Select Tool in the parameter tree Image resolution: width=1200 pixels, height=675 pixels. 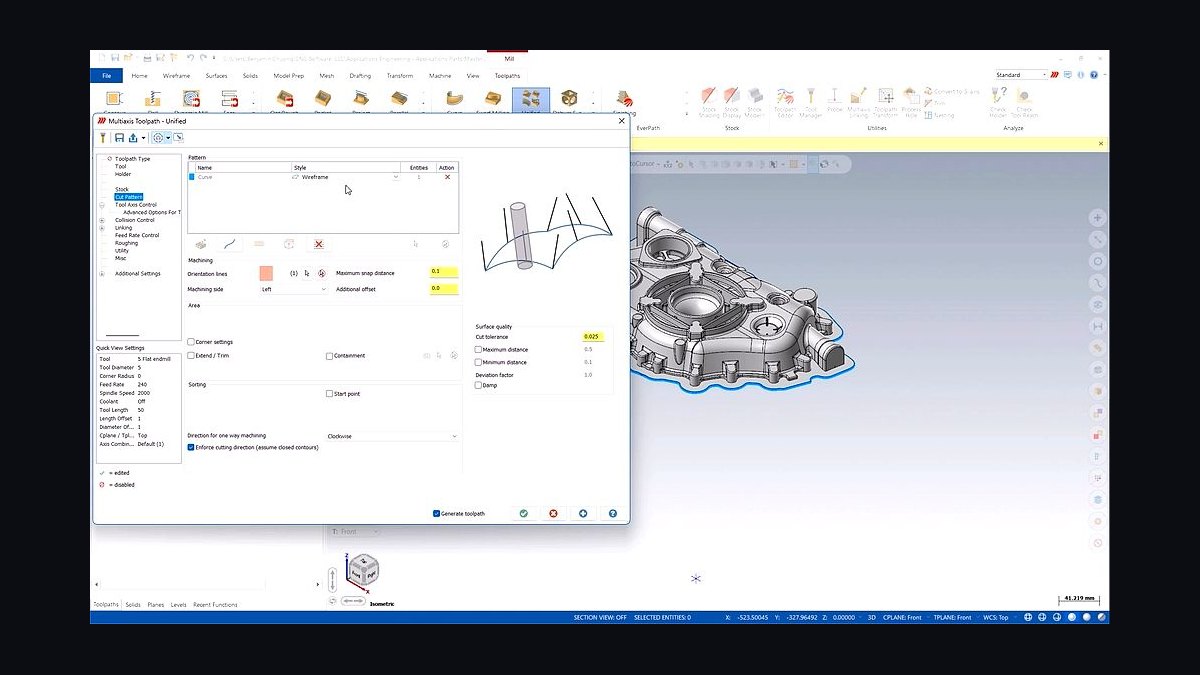click(121, 166)
